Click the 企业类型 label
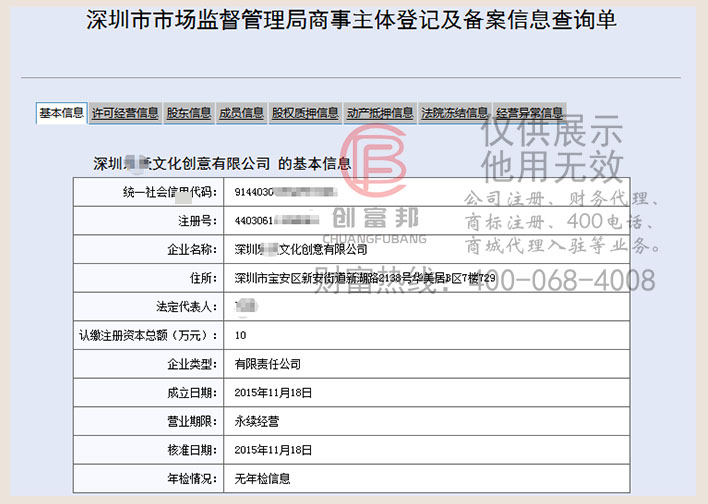Screen dimensions: 708x504 pyautogui.click(x=192, y=364)
